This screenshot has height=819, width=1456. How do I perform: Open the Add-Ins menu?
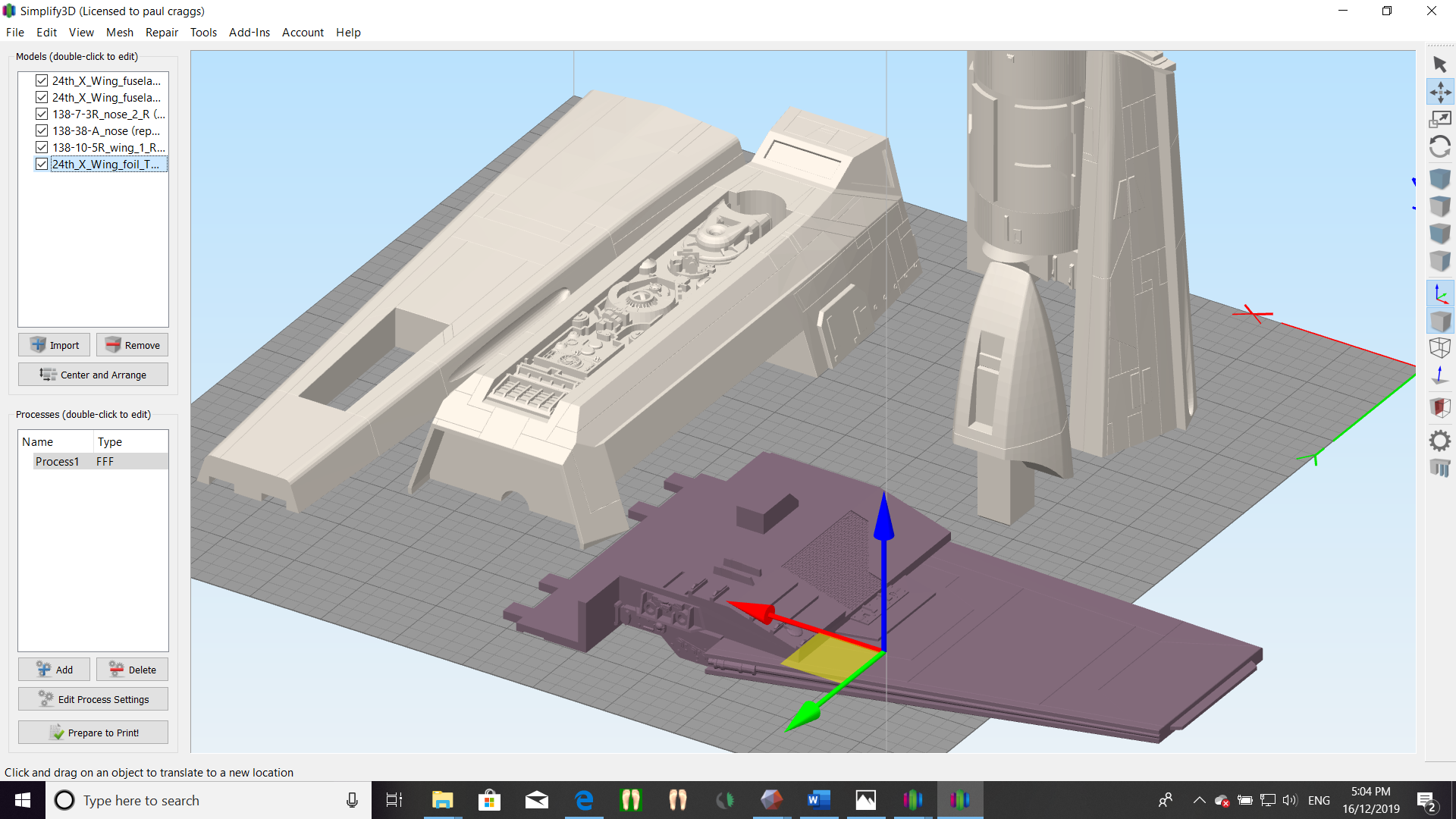pos(249,33)
